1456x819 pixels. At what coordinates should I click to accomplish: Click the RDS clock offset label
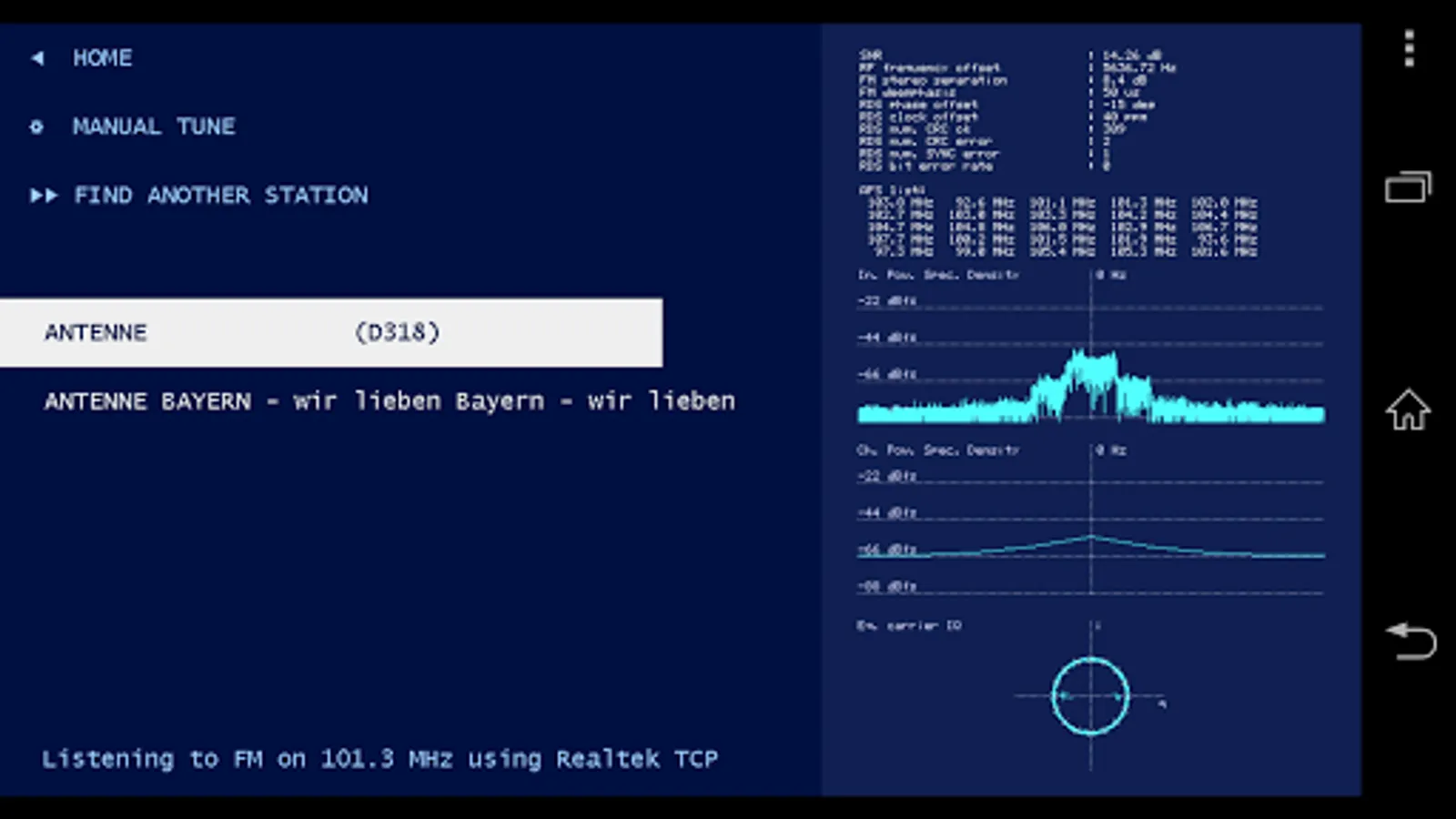918,116
